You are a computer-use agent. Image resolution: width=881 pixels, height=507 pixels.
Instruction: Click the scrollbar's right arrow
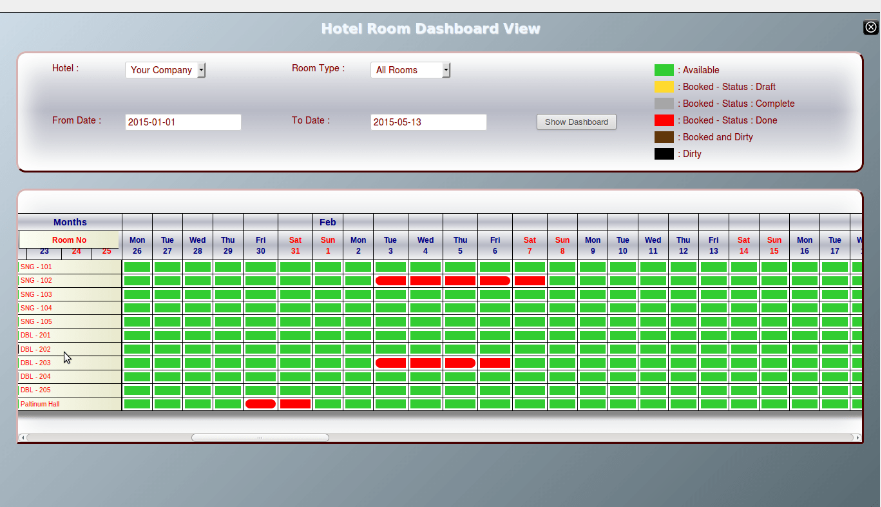click(x=857, y=438)
